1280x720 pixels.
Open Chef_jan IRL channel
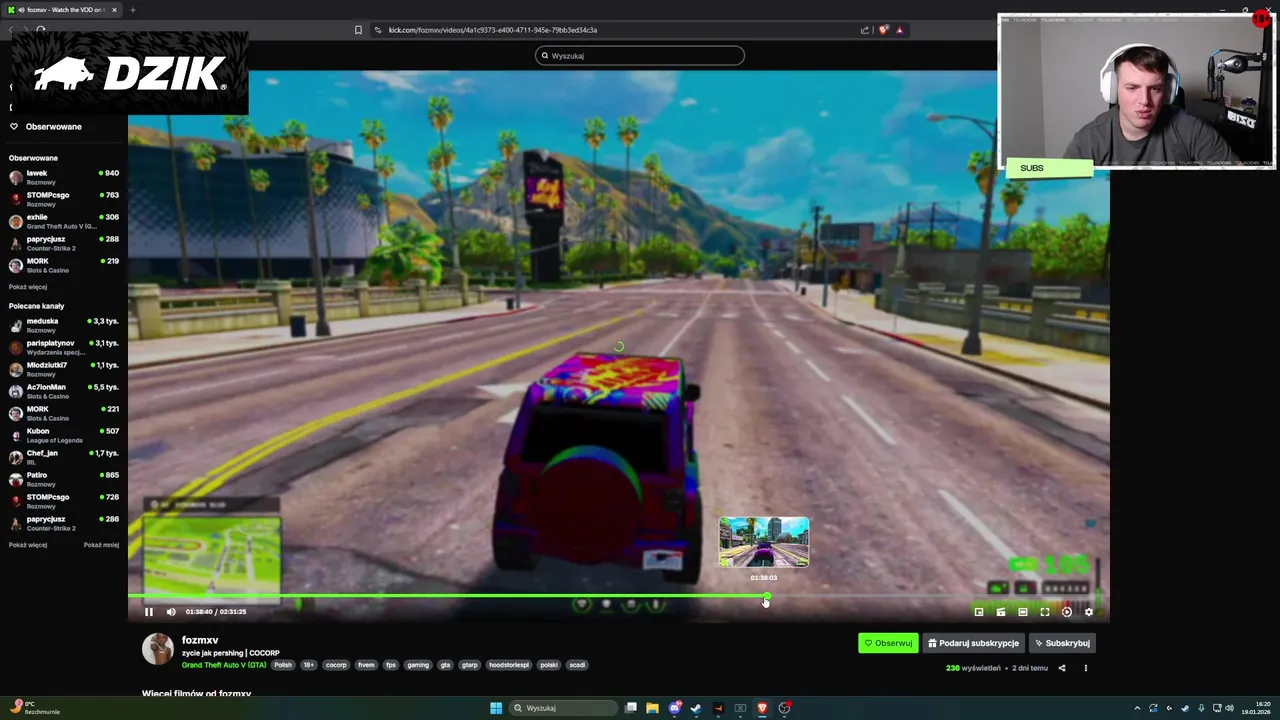pos(64,457)
